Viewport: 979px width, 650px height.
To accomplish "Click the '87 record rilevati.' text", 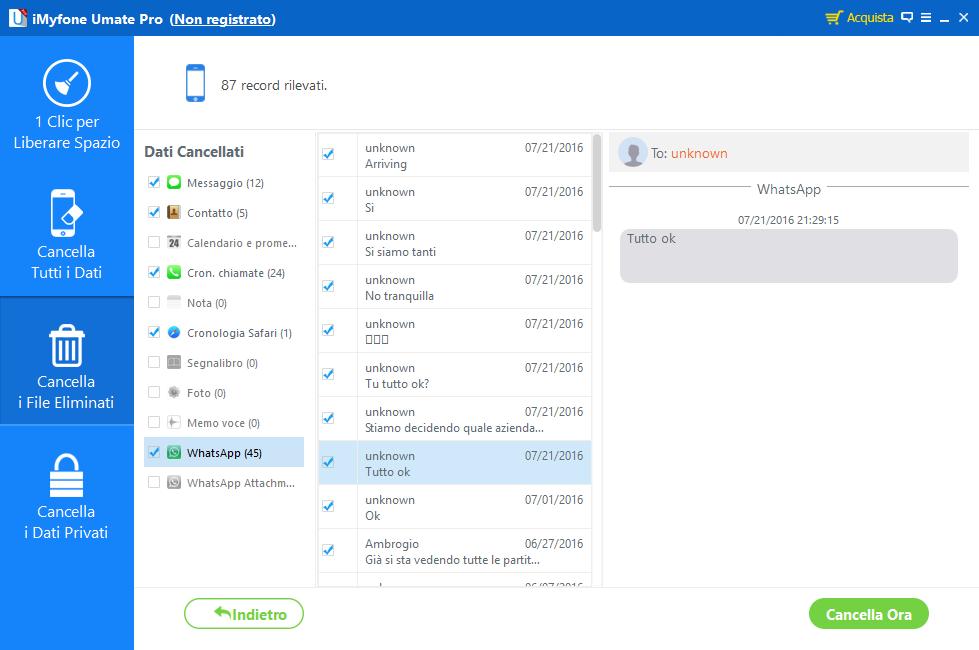I will coord(273,85).
